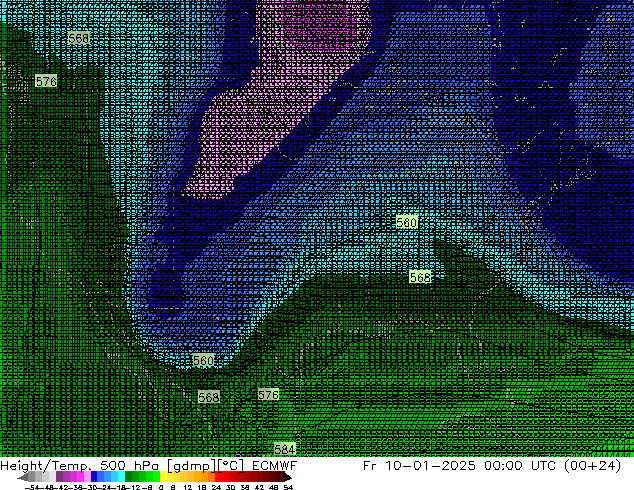Pick the dark purple legend swatch above -42
The width and height of the screenshot is (634, 490).
click(x=59, y=477)
